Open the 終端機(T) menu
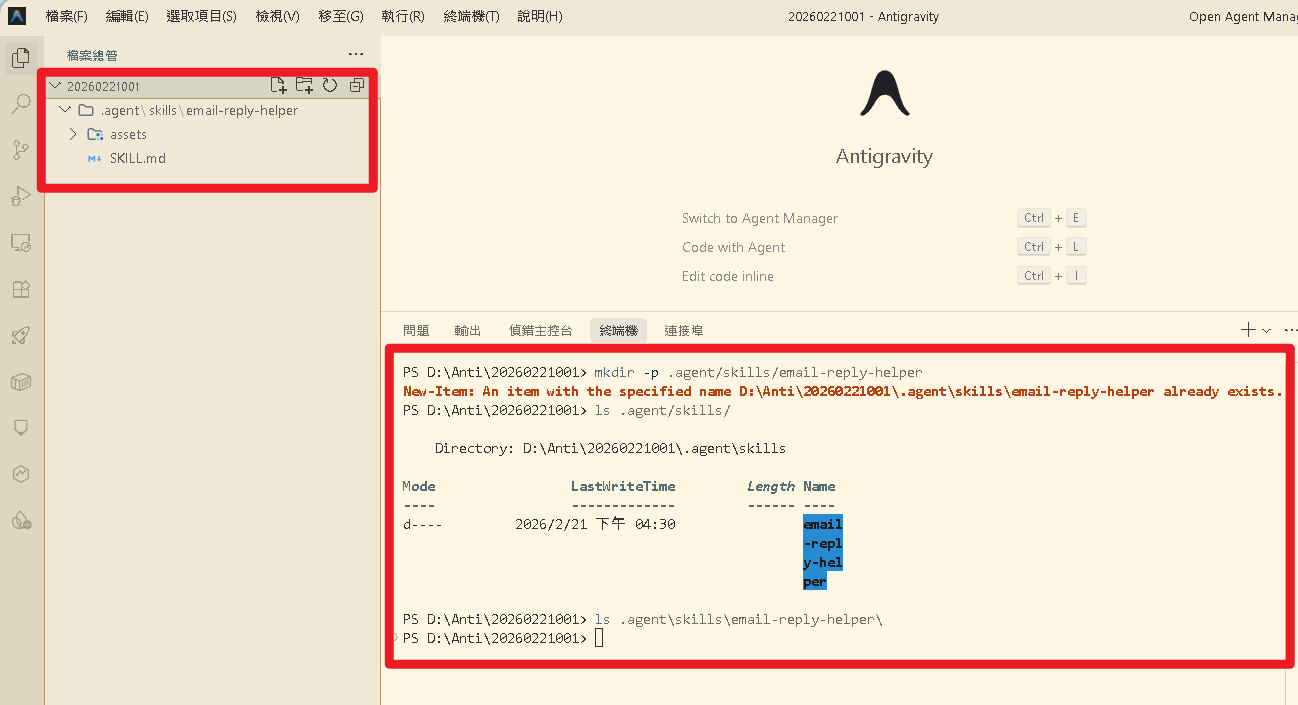Image resolution: width=1298 pixels, height=705 pixels. (471, 16)
